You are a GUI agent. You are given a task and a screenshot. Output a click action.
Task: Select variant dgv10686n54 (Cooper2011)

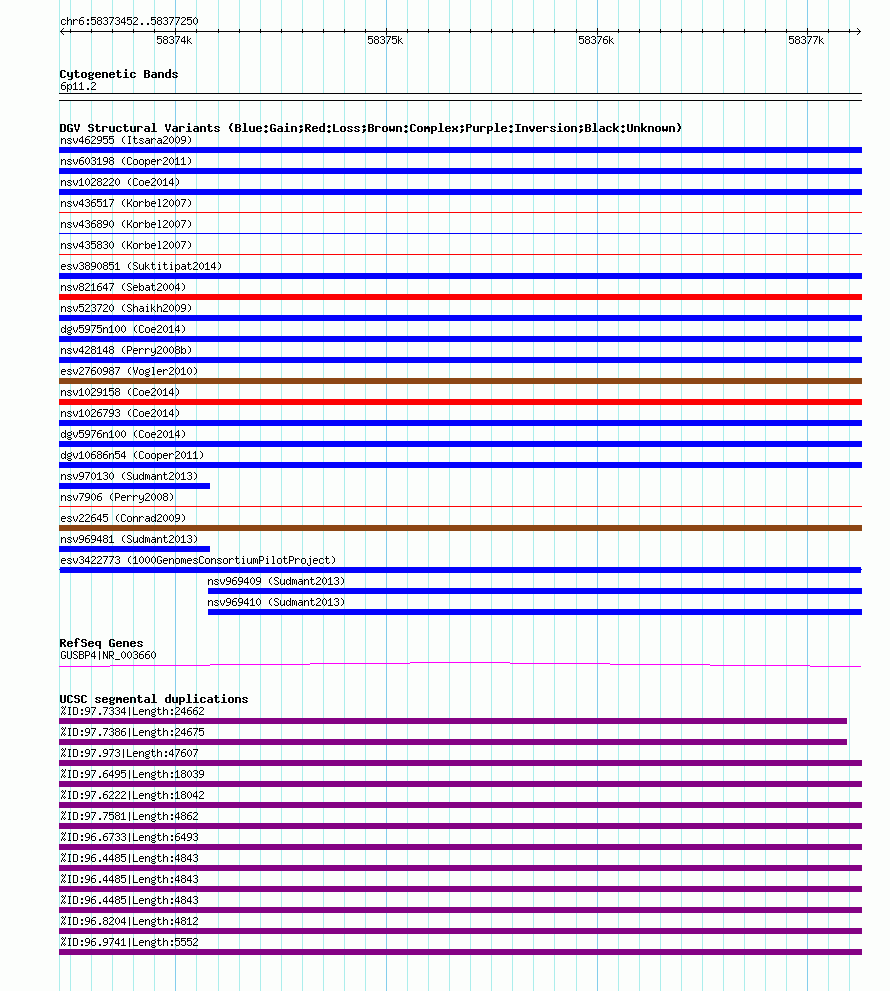pyautogui.click(x=132, y=455)
